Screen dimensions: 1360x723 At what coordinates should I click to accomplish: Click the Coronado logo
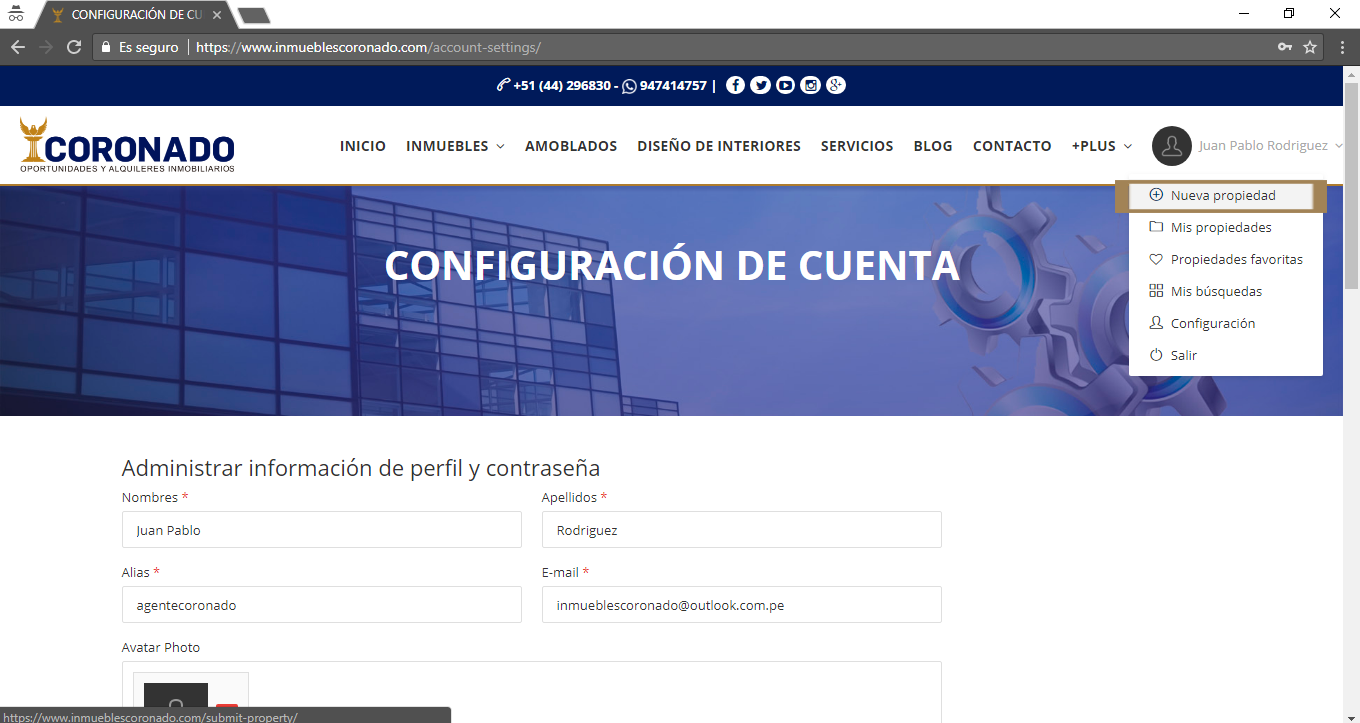[x=127, y=146]
